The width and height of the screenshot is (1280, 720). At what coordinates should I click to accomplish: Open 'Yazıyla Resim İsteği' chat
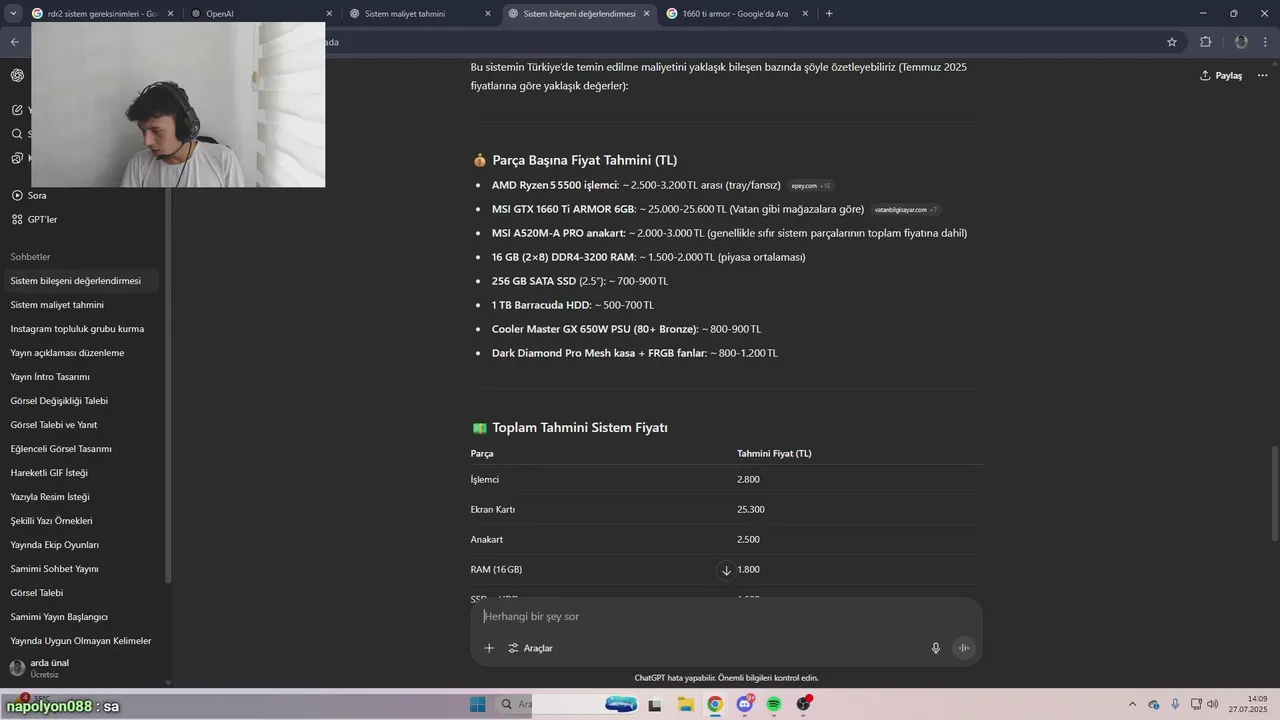coord(82,497)
